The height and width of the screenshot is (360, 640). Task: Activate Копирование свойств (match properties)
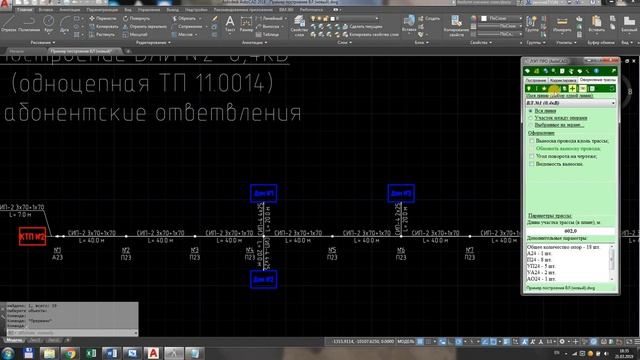point(456,26)
